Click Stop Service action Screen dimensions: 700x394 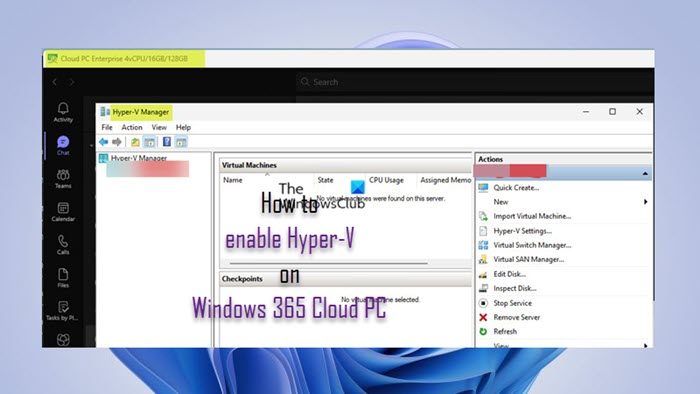(512, 303)
